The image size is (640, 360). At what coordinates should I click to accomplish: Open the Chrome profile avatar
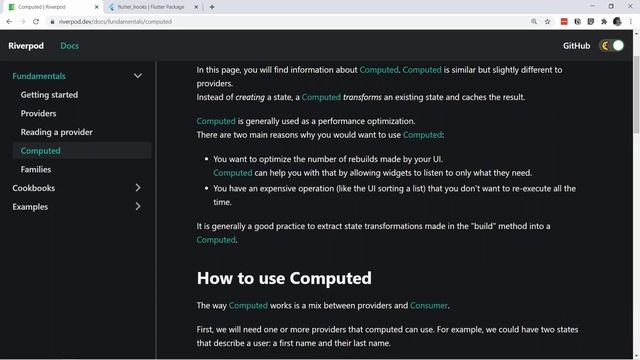(x=617, y=22)
